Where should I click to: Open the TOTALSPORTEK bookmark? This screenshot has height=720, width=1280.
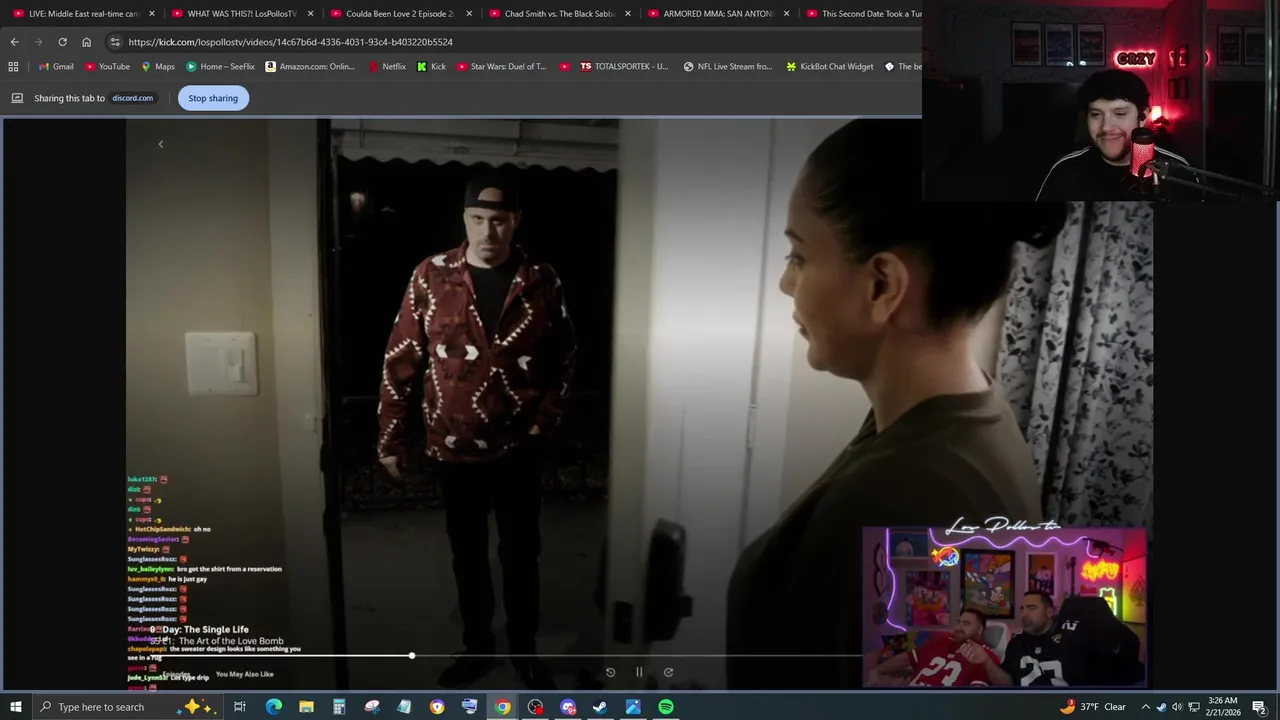624,67
